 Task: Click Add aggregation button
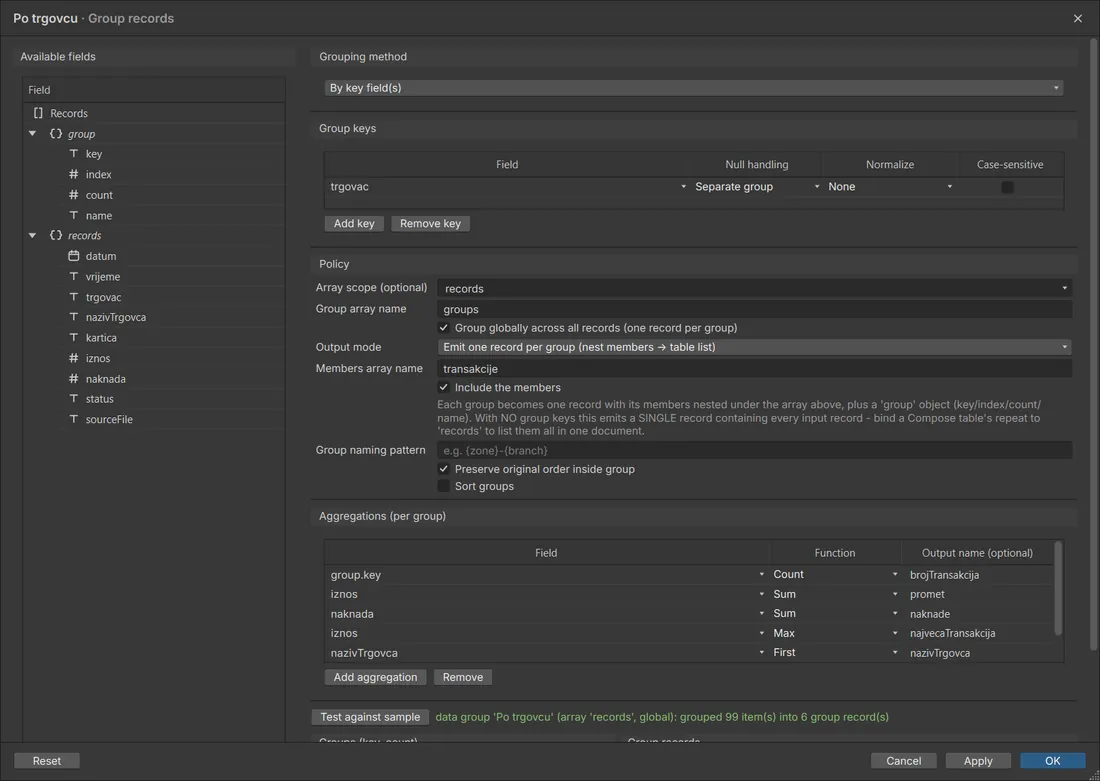(375, 677)
